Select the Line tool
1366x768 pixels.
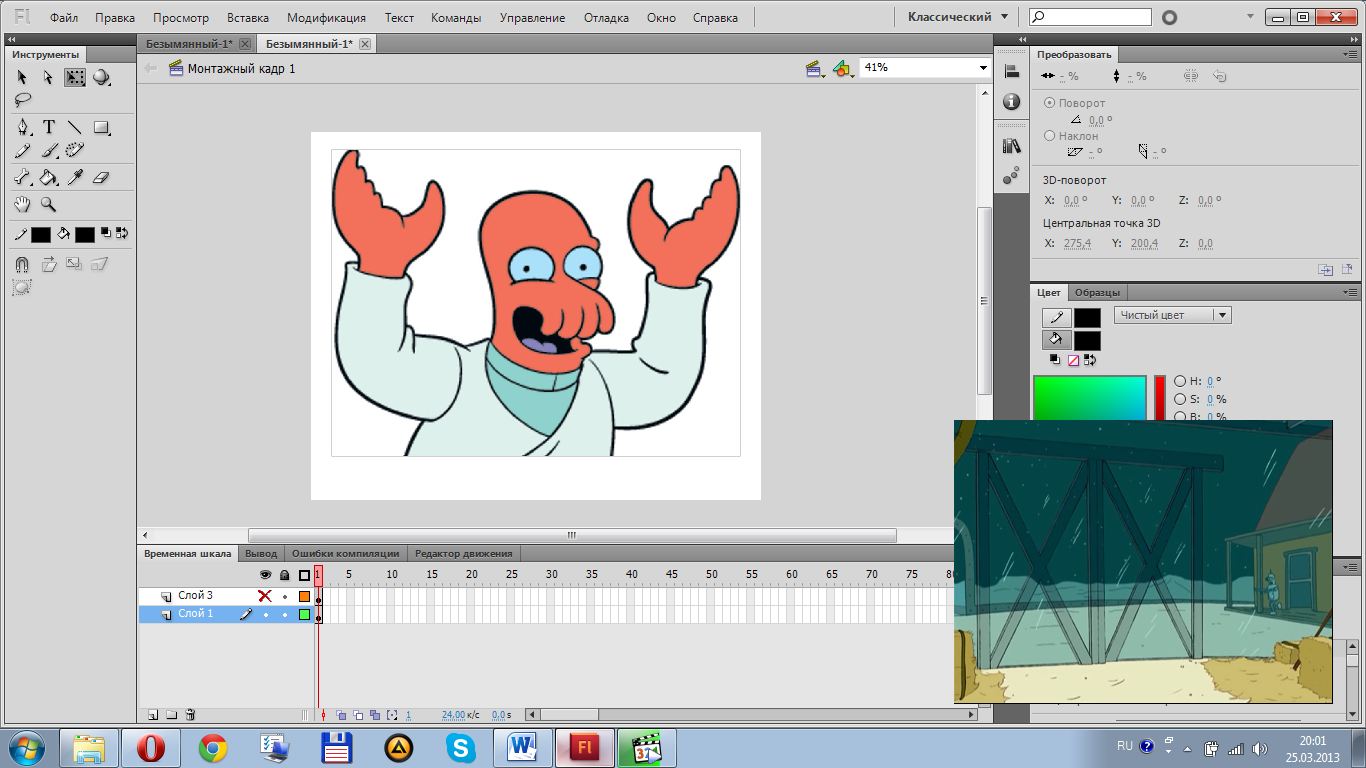[75, 127]
